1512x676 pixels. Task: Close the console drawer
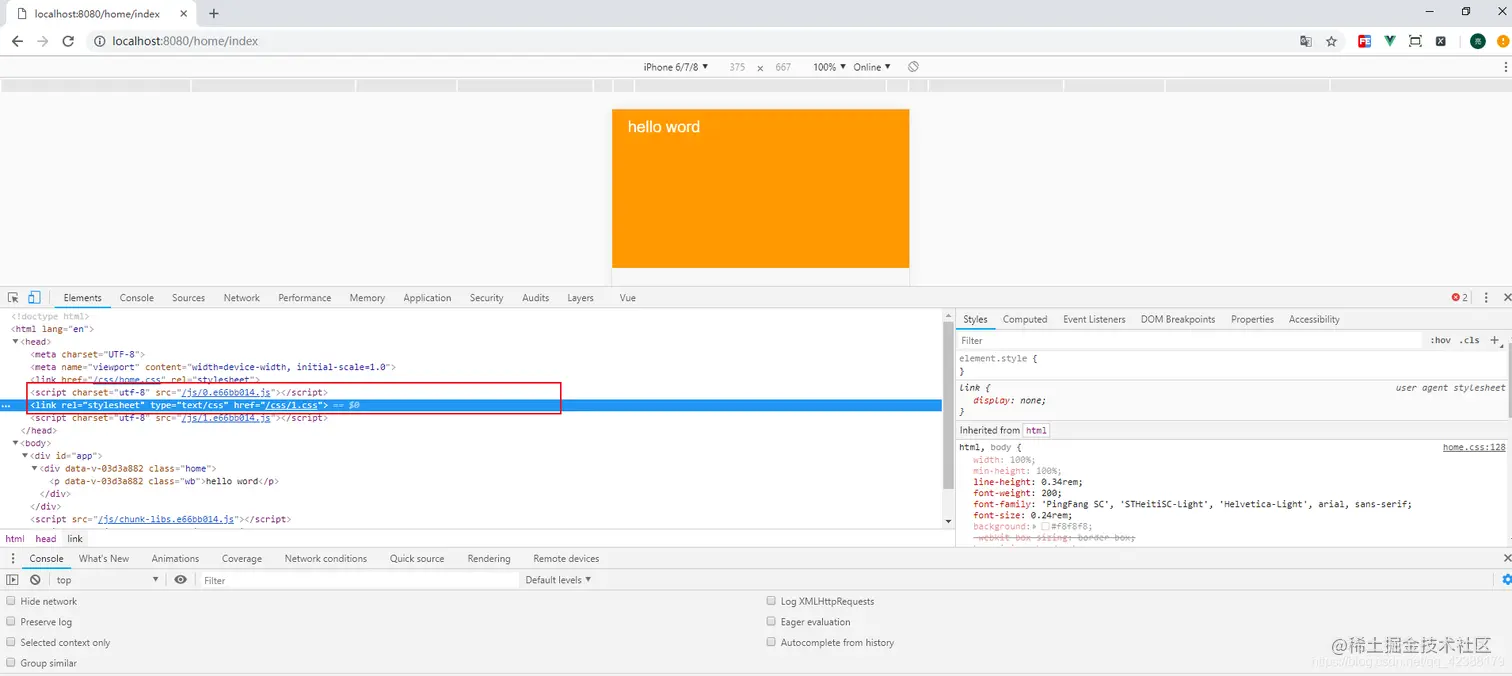tap(1507, 558)
